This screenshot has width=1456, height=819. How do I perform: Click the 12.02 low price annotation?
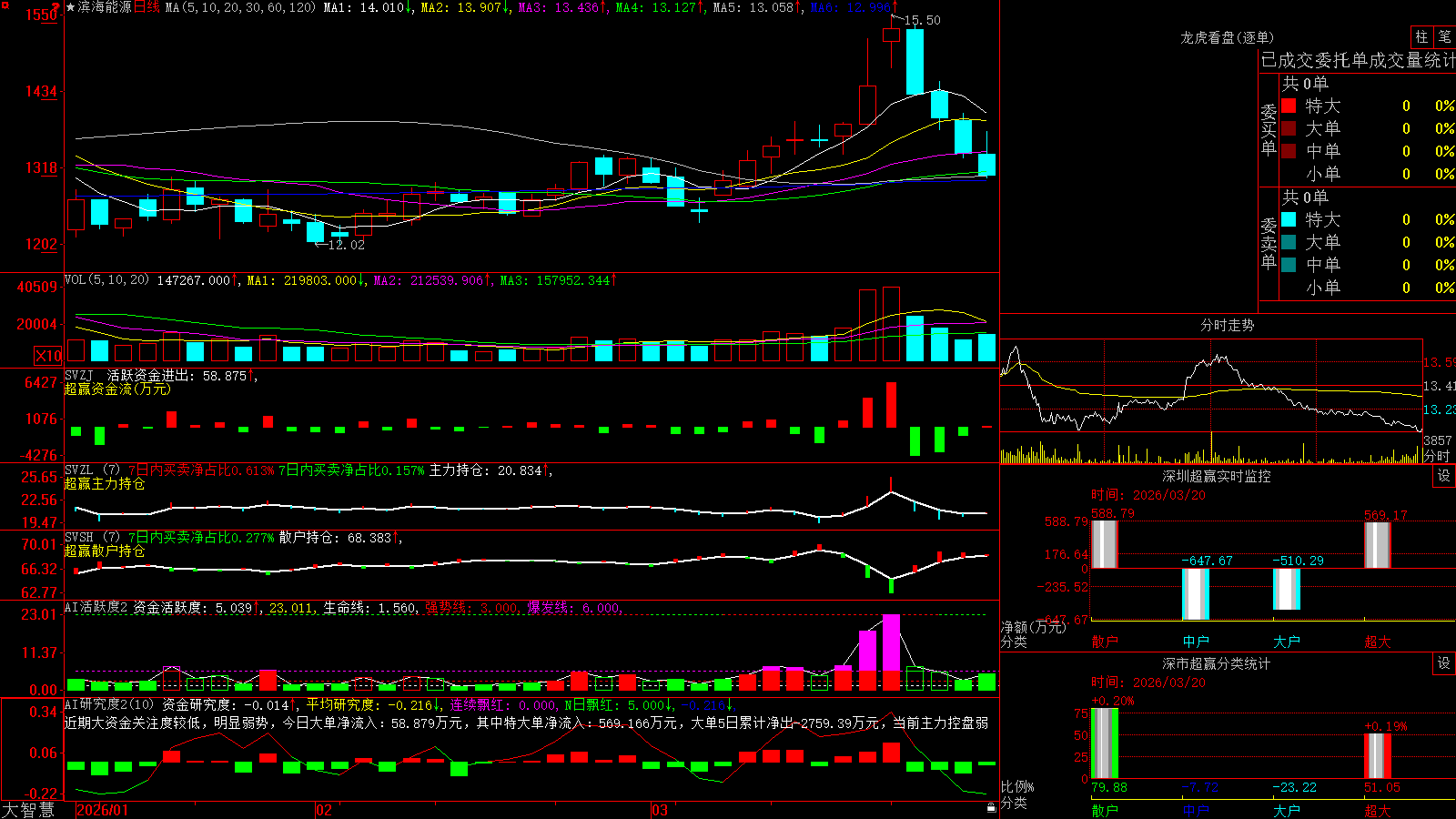point(346,245)
